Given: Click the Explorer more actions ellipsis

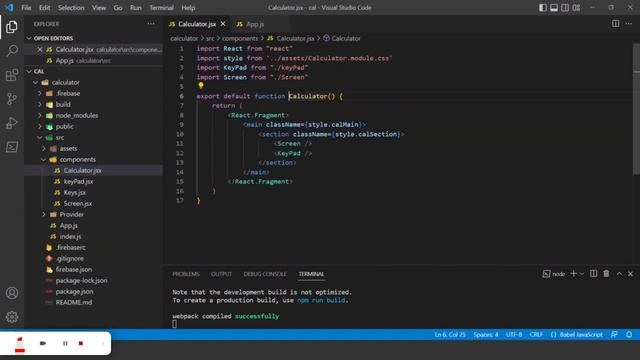Looking at the screenshot, I should (151, 24).
